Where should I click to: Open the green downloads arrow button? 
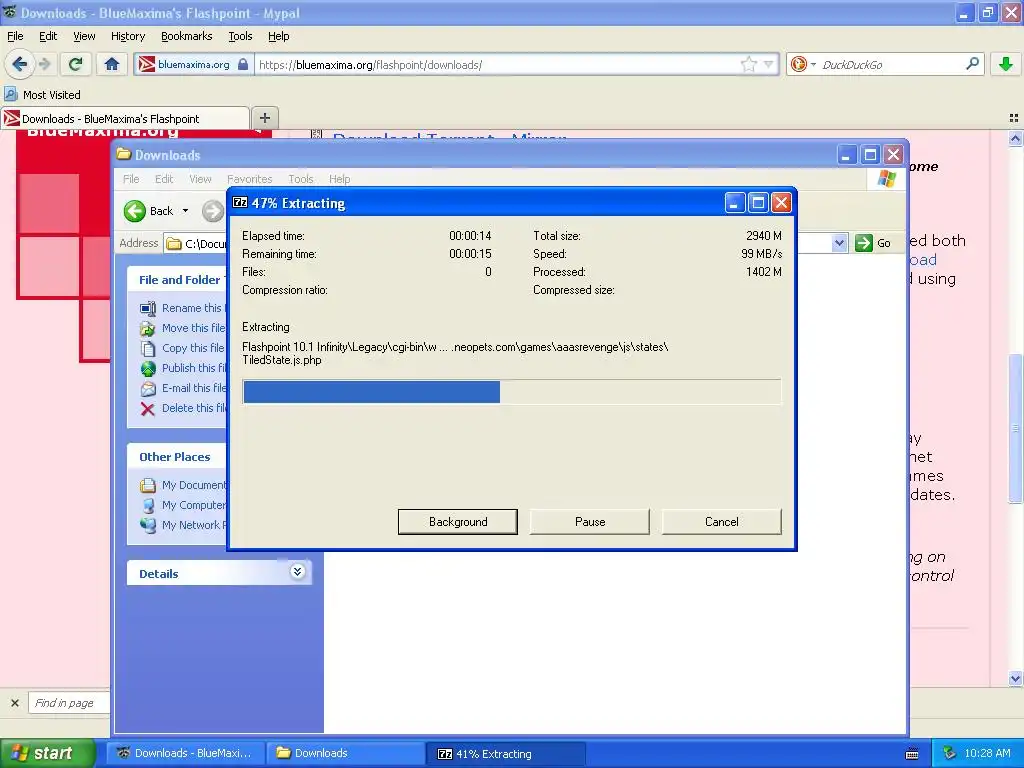tap(1006, 64)
